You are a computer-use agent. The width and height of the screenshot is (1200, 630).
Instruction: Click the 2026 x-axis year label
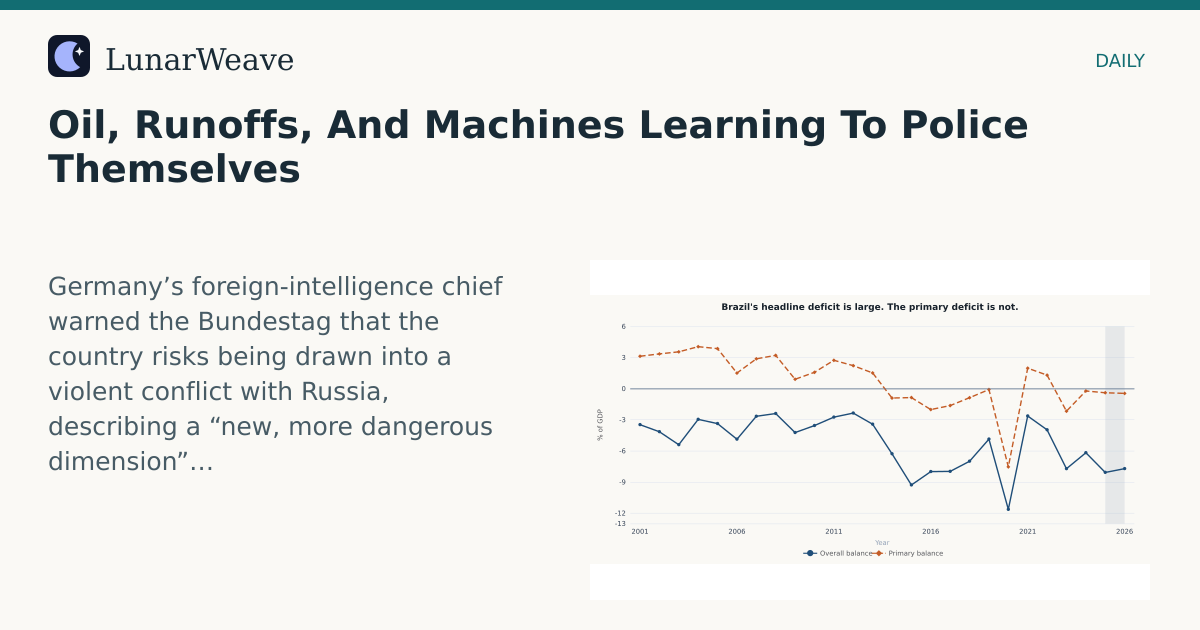(1125, 532)
